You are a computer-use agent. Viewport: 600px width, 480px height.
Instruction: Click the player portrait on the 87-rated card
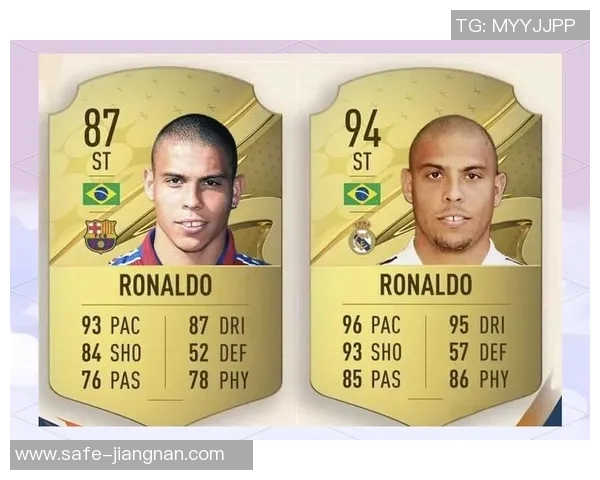pos(192,189)
